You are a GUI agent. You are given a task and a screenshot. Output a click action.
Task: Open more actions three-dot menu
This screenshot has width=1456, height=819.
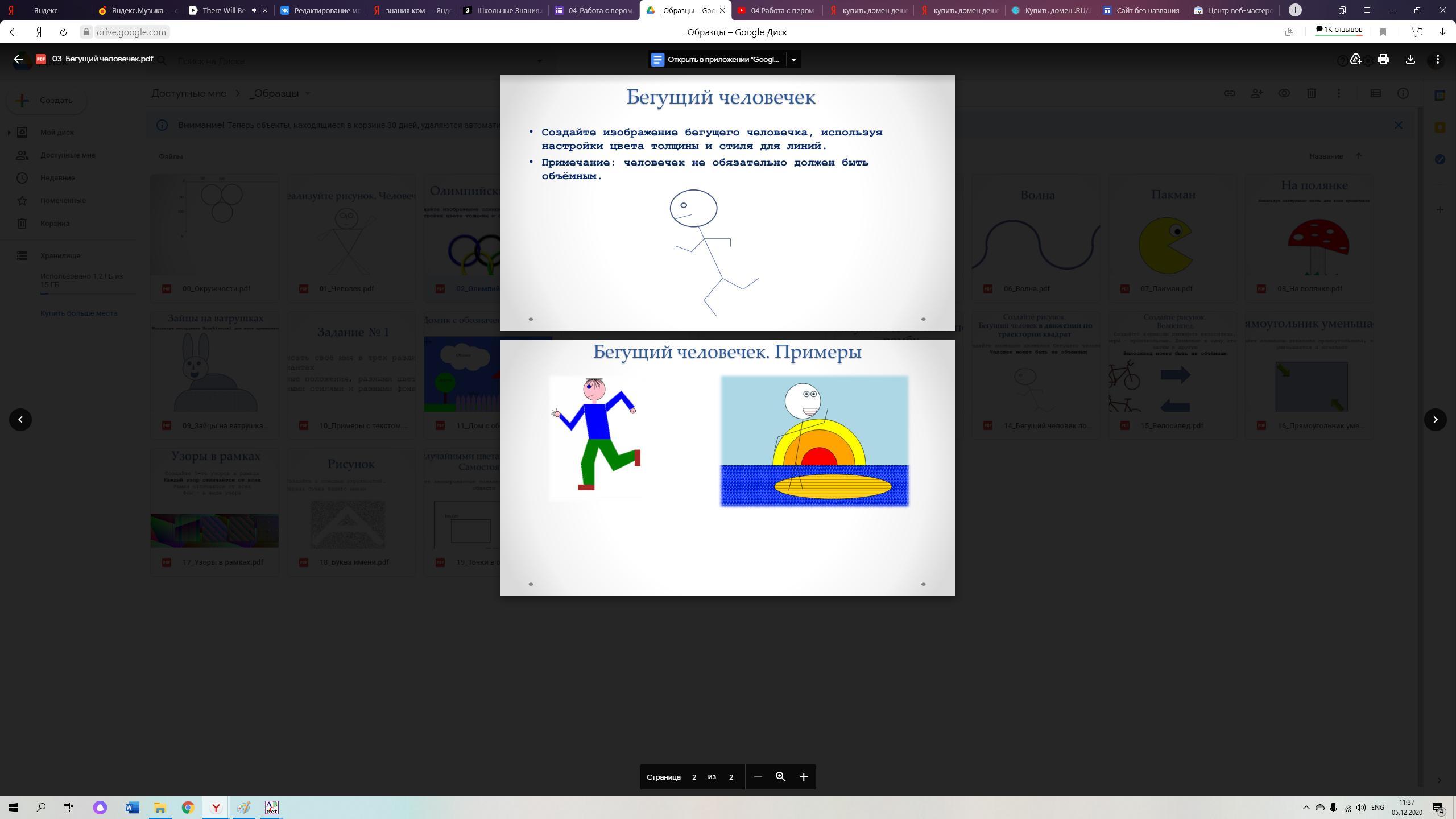pos(1438,59)
